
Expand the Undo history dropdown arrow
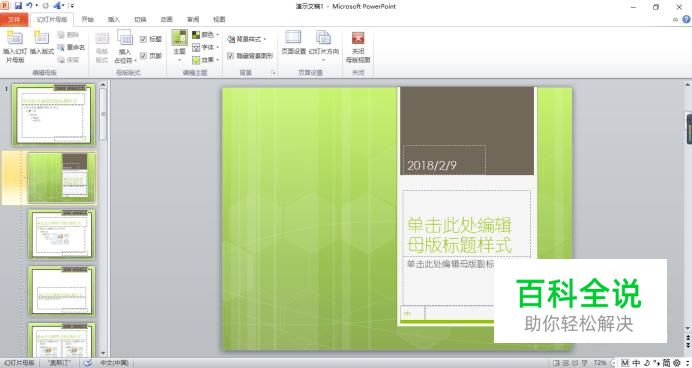(x=36, y=6)
